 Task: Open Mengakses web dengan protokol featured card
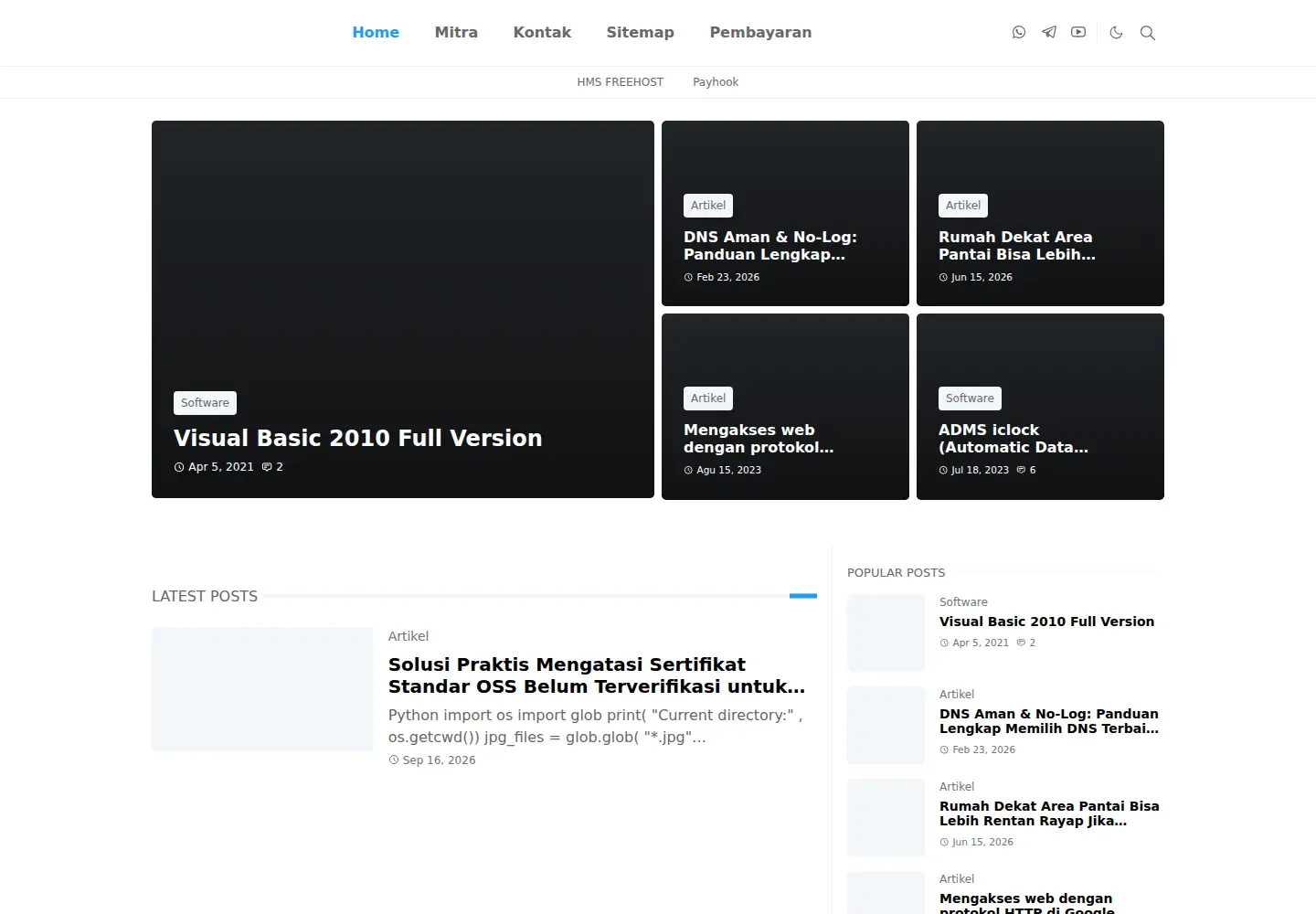click(759, 439)
